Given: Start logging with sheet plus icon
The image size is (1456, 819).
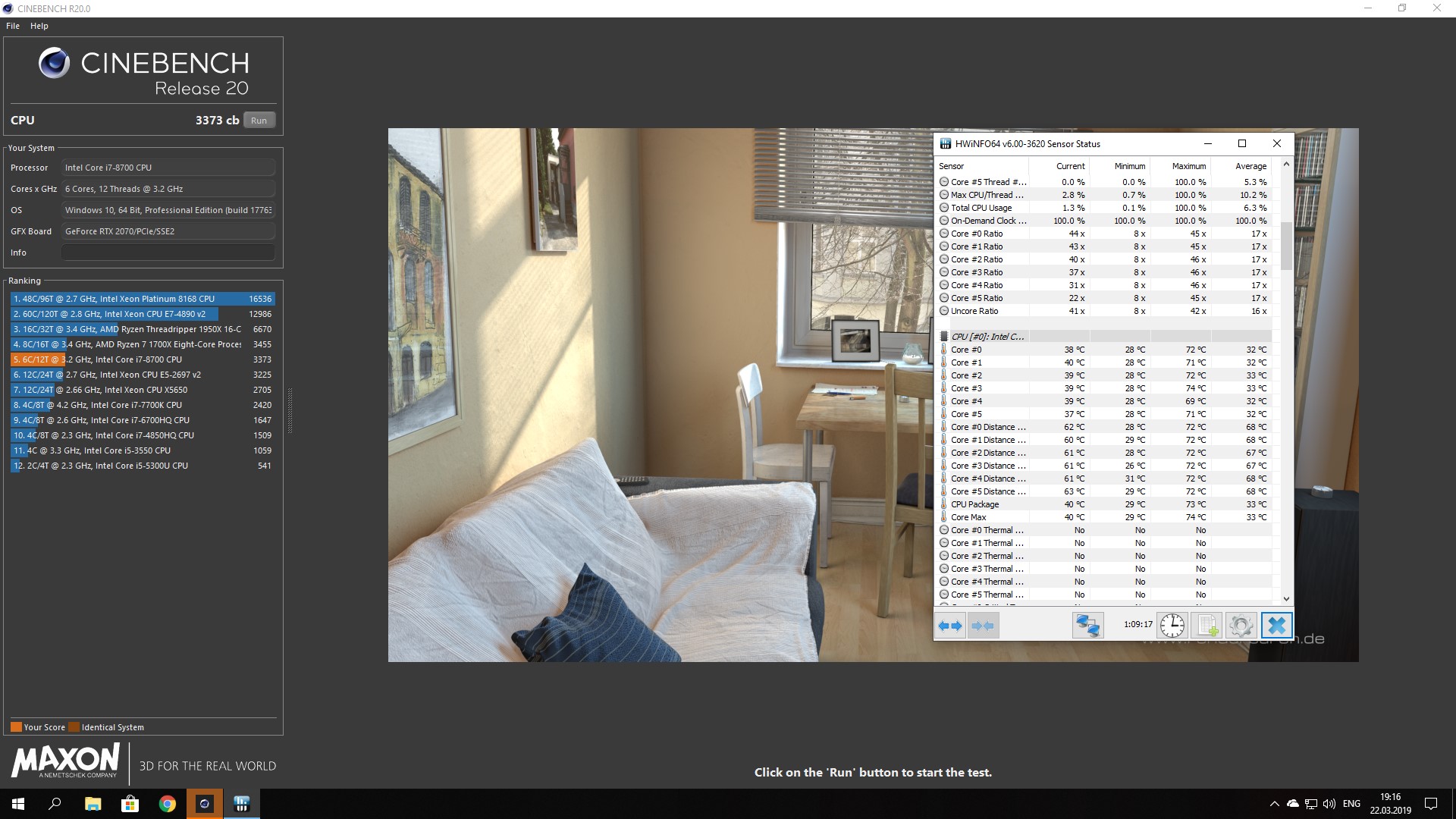Looking at the screenshot, I should [1207, 626].
